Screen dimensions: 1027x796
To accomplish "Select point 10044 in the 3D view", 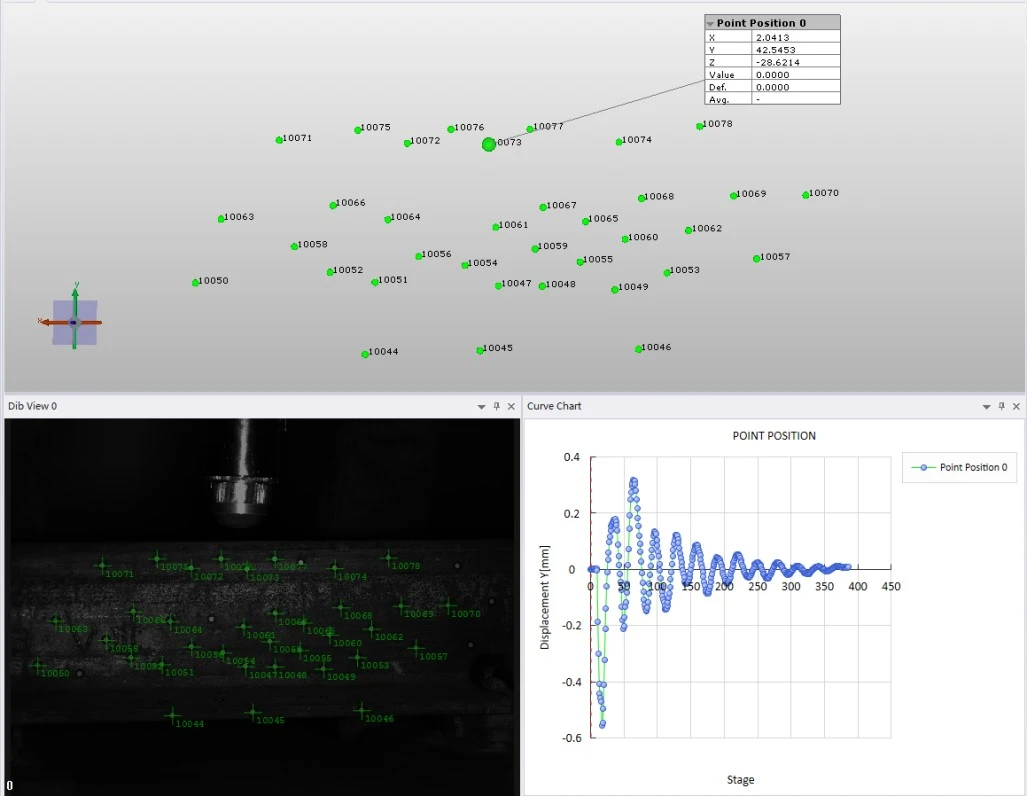I will tap(365, 354).
